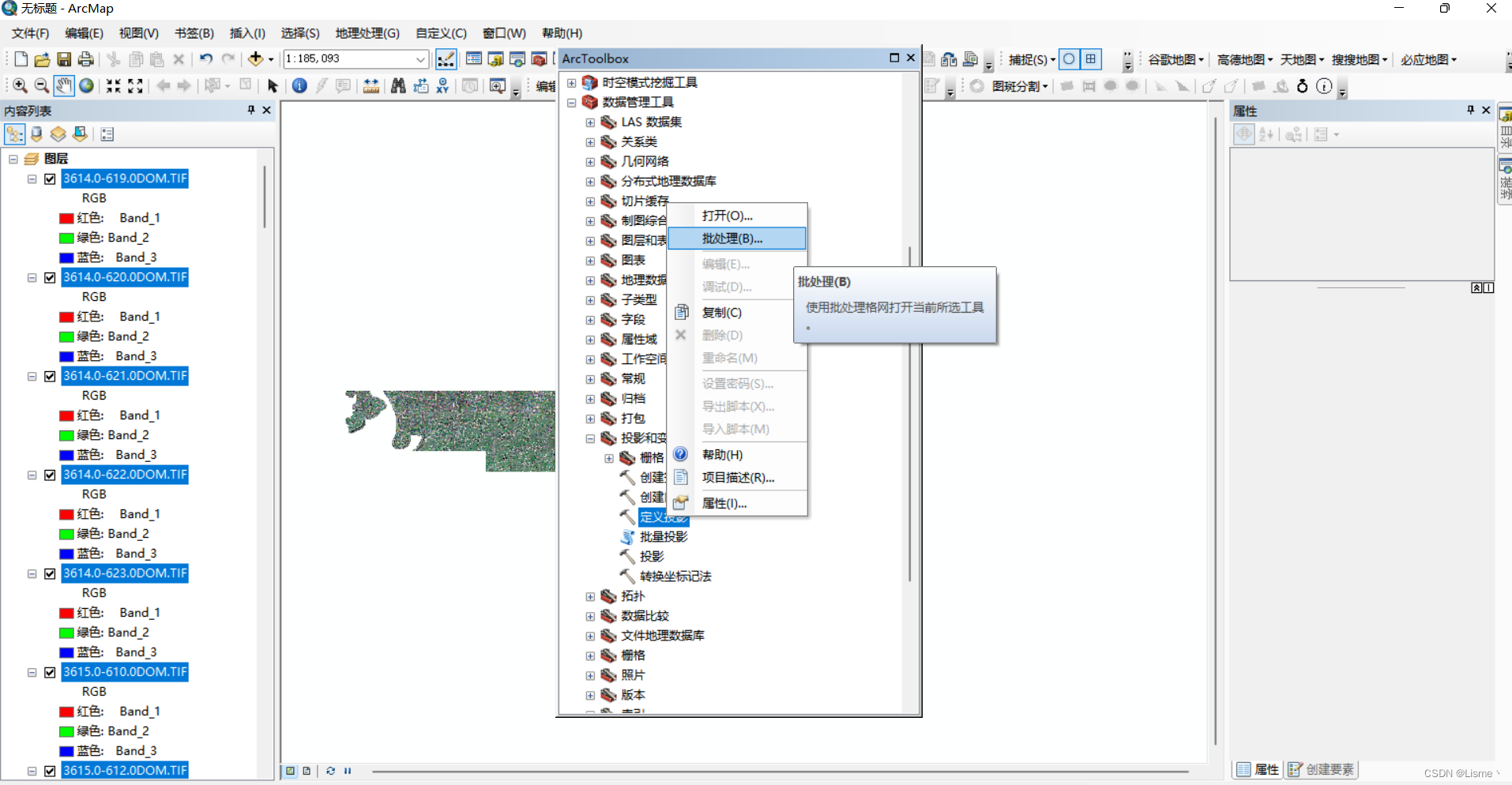Open the 谷歌地图 dropdown
Viewport: 1512px width, 785px height.
tap(1175, 60)
